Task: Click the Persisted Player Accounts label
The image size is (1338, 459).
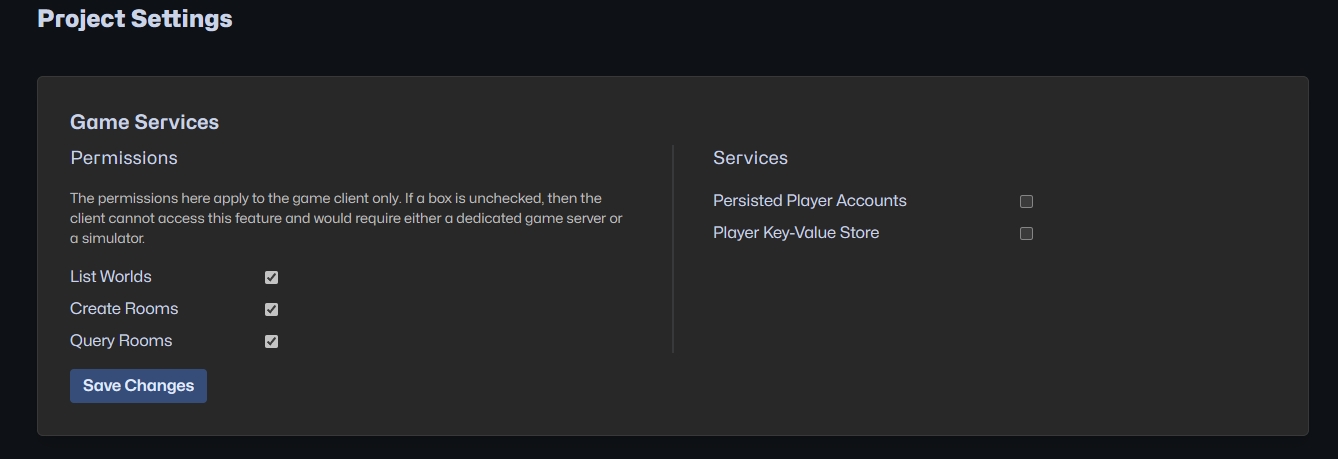Action: [x=809, y=201]
